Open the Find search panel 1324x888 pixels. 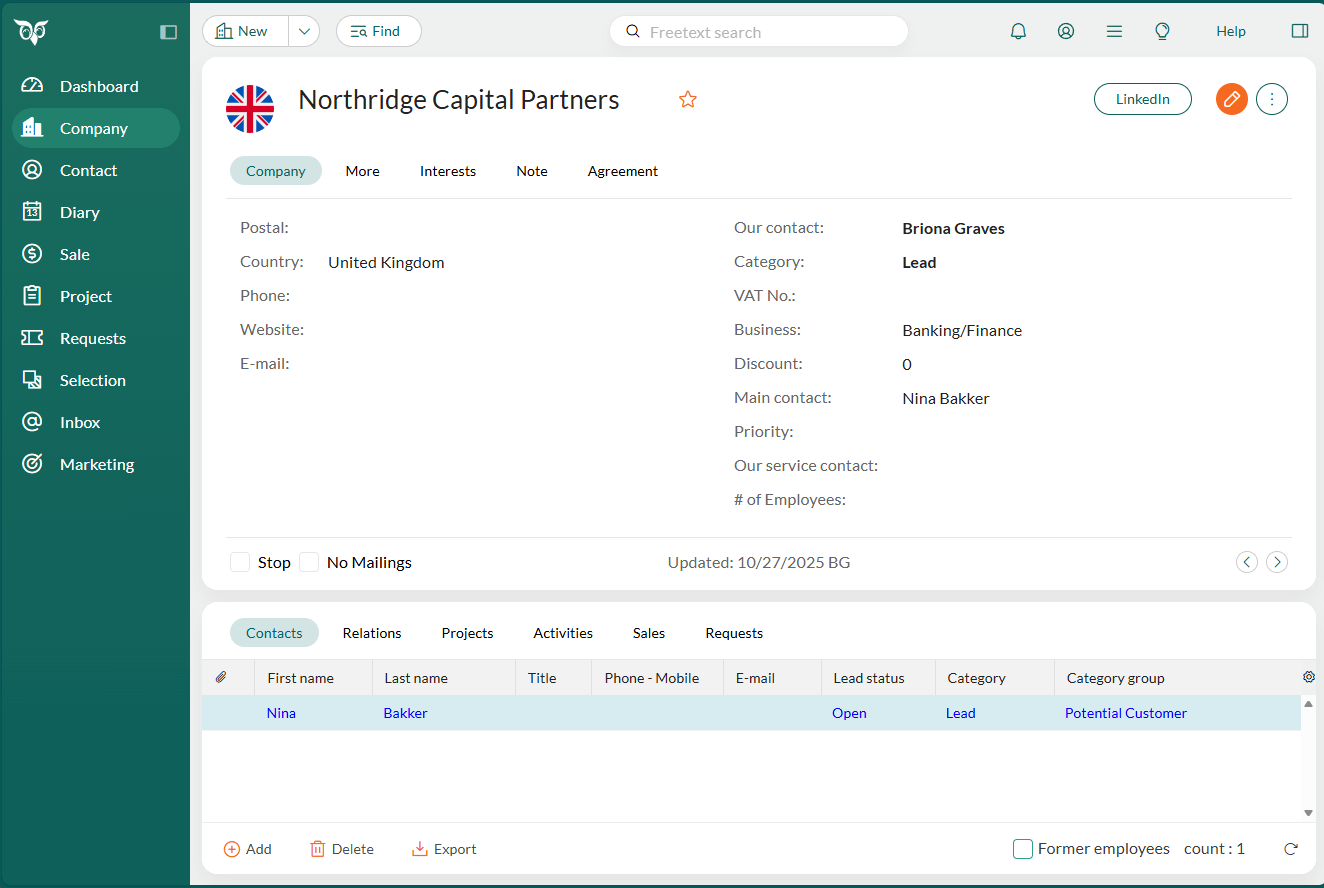(378, 31)
